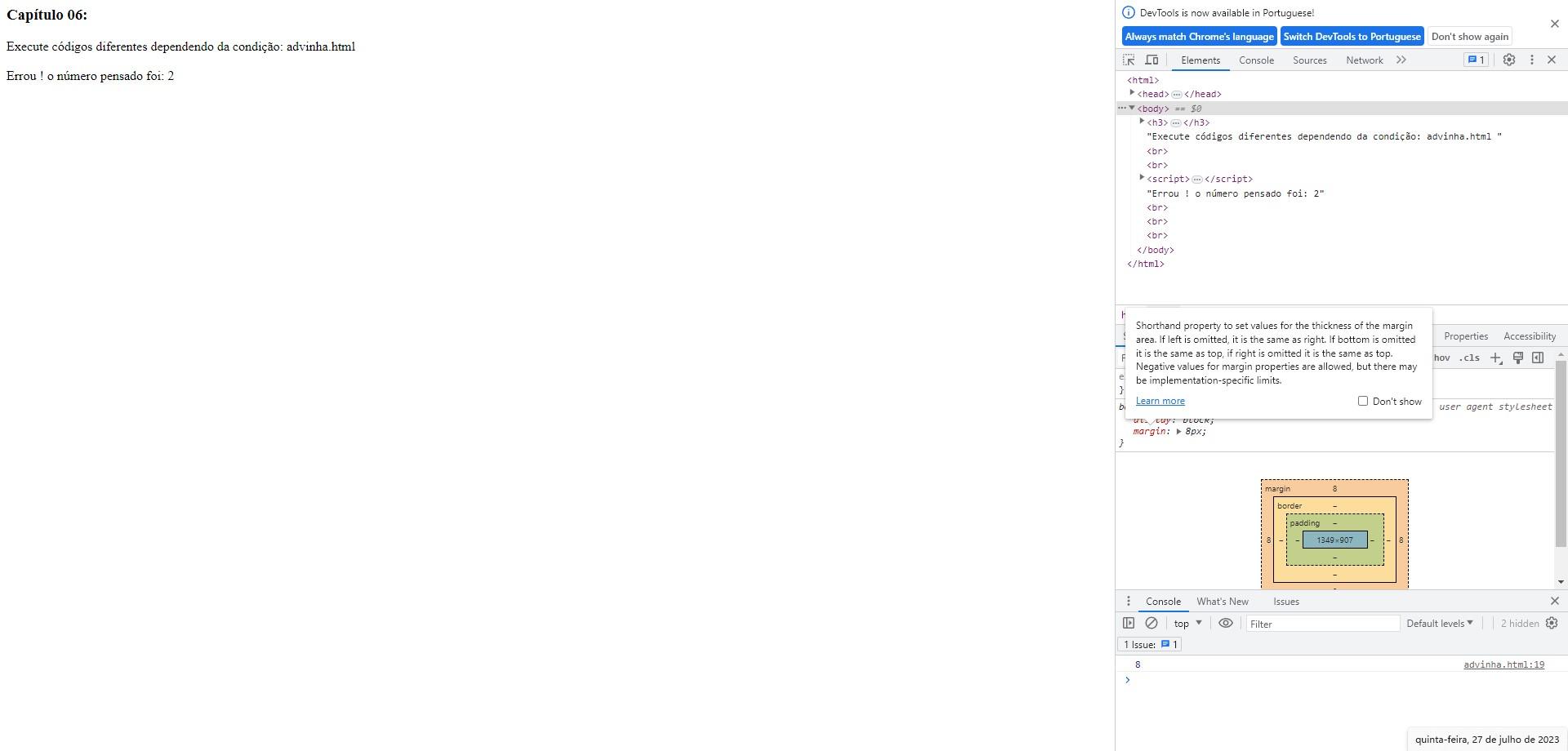Screen dimensions: 1568x751
Task: Open the top JavaScript context dropdown
Action: (x=1188, y=624)
